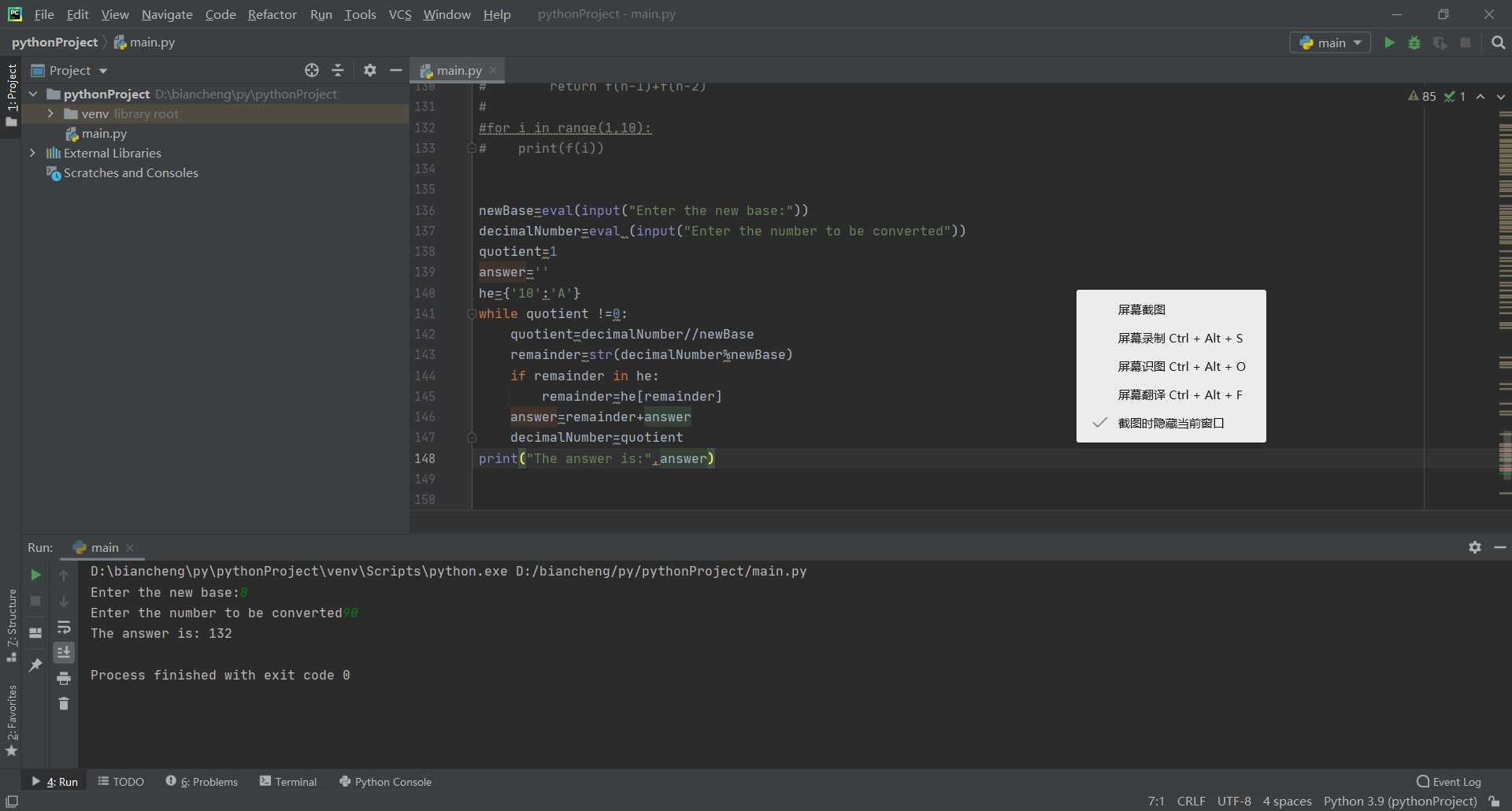Choose 屏幕录制 Ctrl + Alt + S
The image size is (1512, 811).
[1171, 338]
